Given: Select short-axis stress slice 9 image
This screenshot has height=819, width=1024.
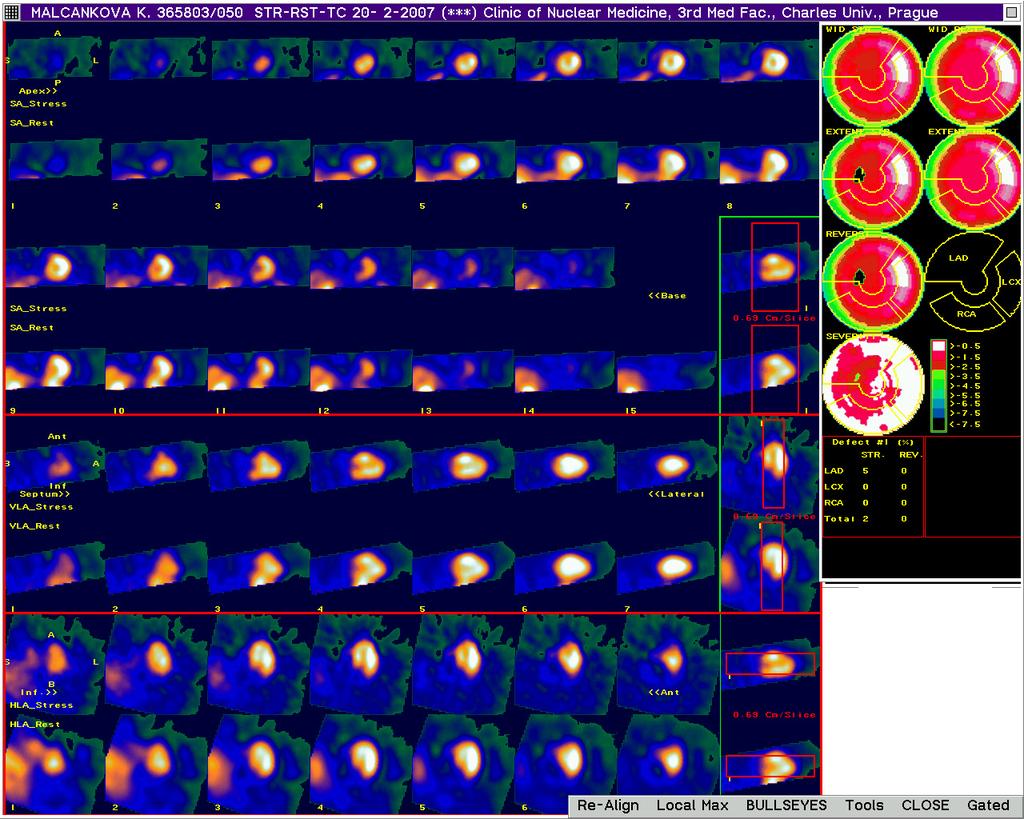Looking at the screenshot, I should [x=55, y=266].
